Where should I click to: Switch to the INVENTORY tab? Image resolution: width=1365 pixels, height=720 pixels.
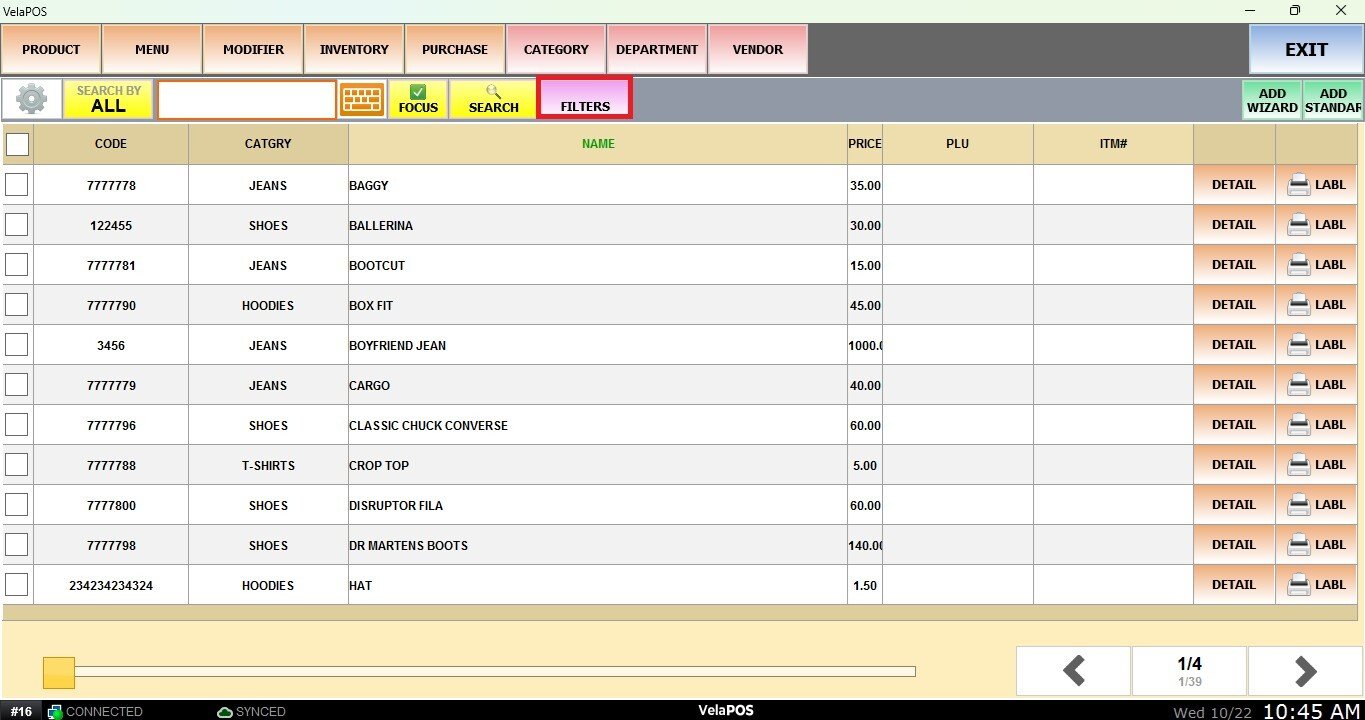pos(354,50)
